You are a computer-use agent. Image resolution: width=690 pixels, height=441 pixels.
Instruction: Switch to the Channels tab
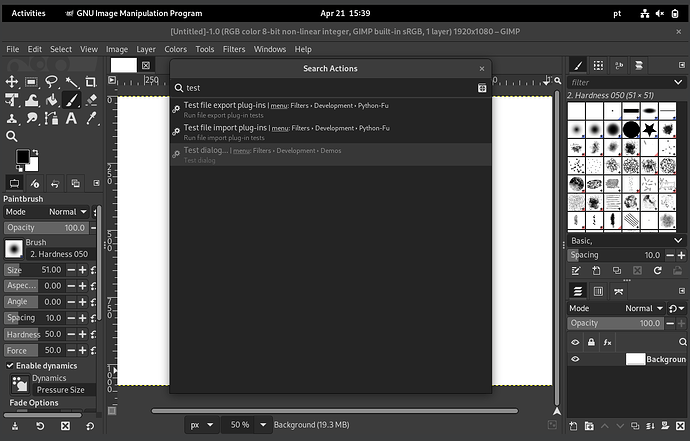[x=598, y=291]
